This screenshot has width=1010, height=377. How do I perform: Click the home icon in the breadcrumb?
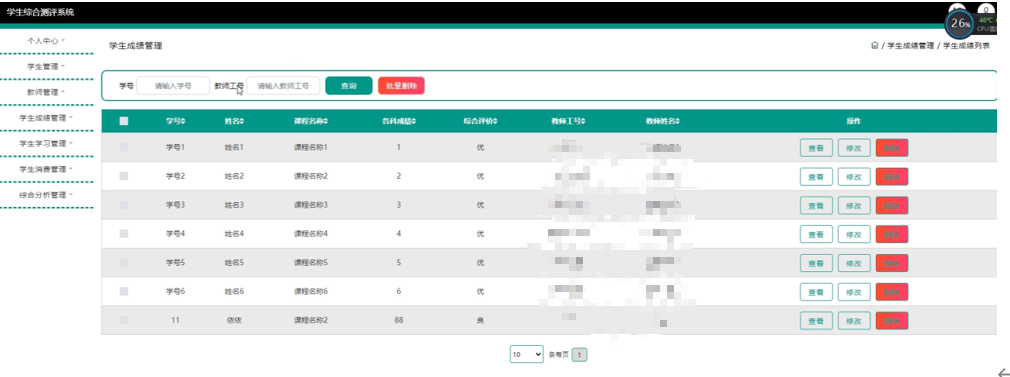pyautogui.click(x=874, y=46)
